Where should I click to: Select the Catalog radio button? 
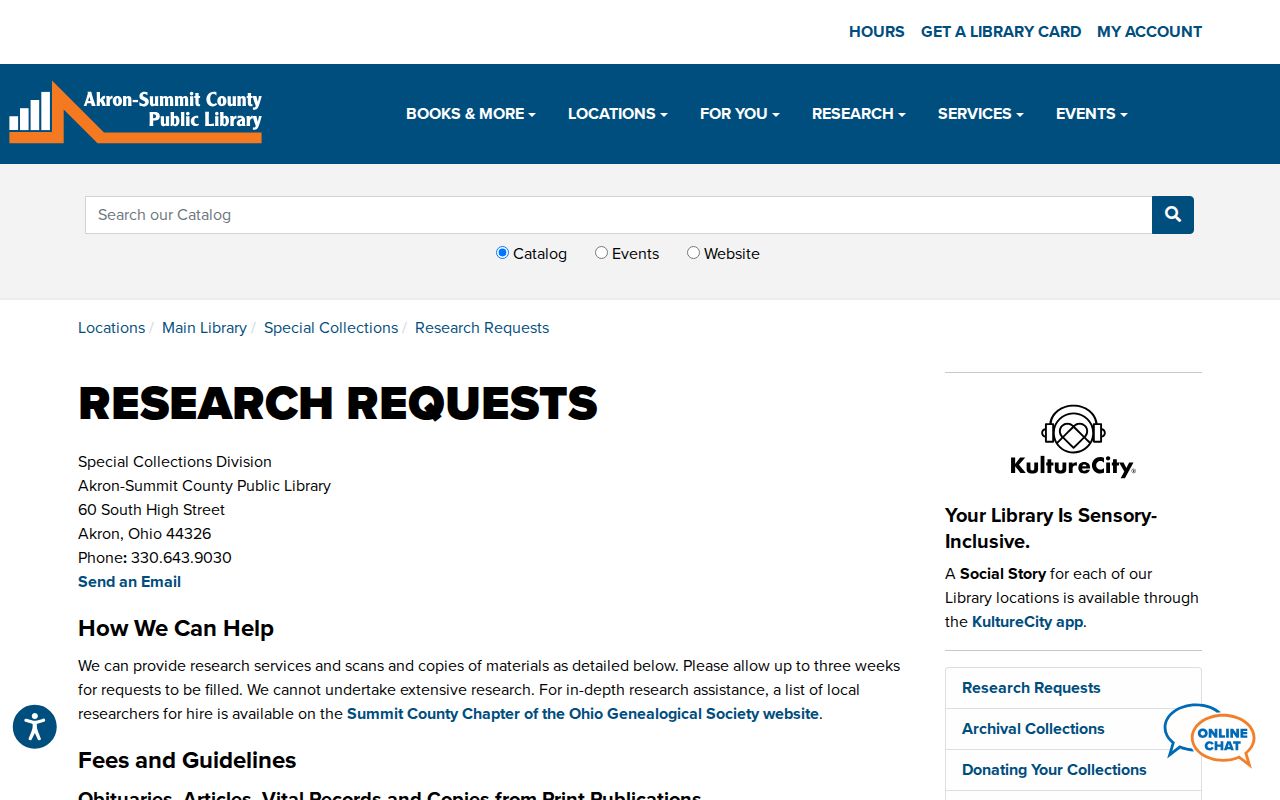pyautogui.click(x=503, y=253)
